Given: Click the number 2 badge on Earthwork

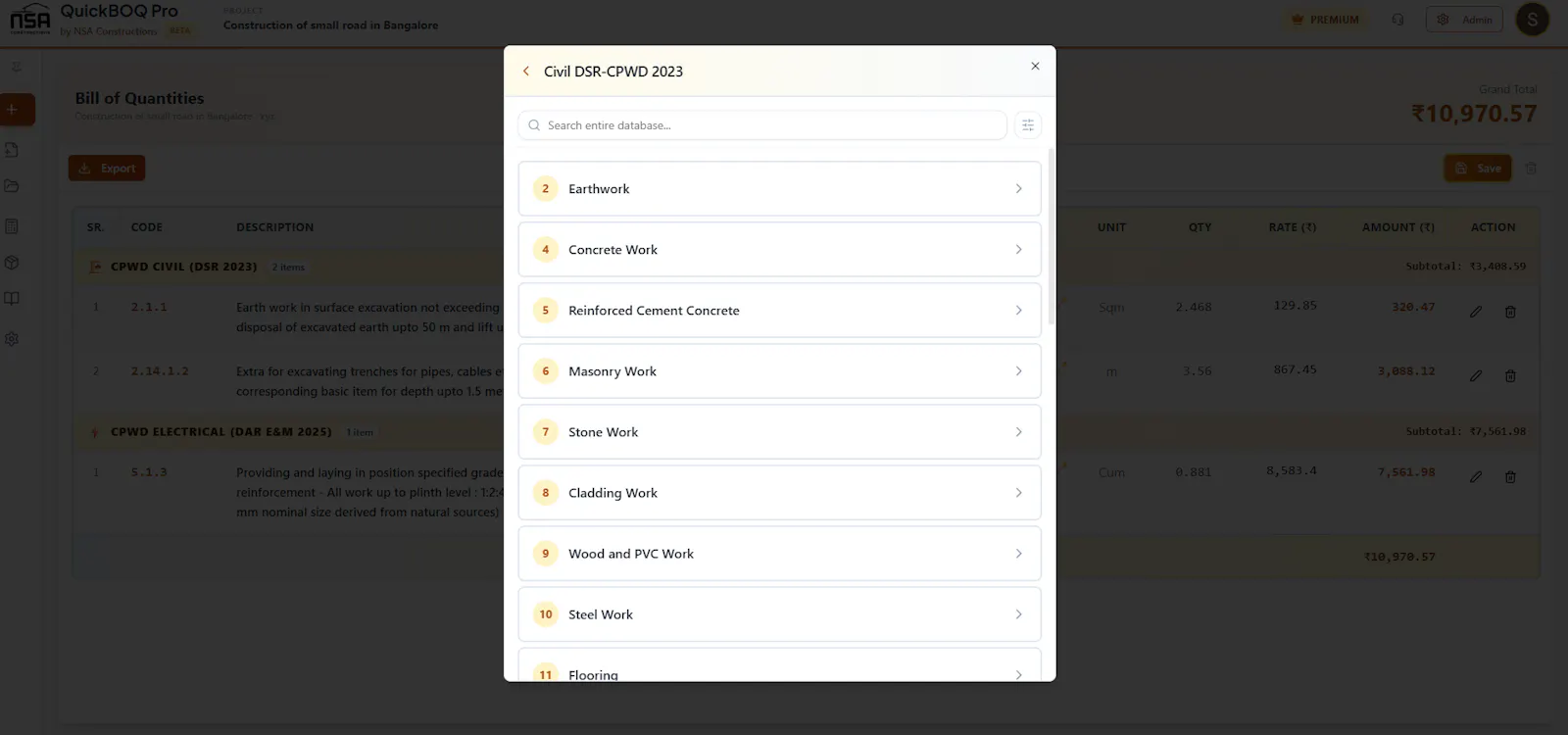Looking at the screenshot, I should tap(546, 188).
